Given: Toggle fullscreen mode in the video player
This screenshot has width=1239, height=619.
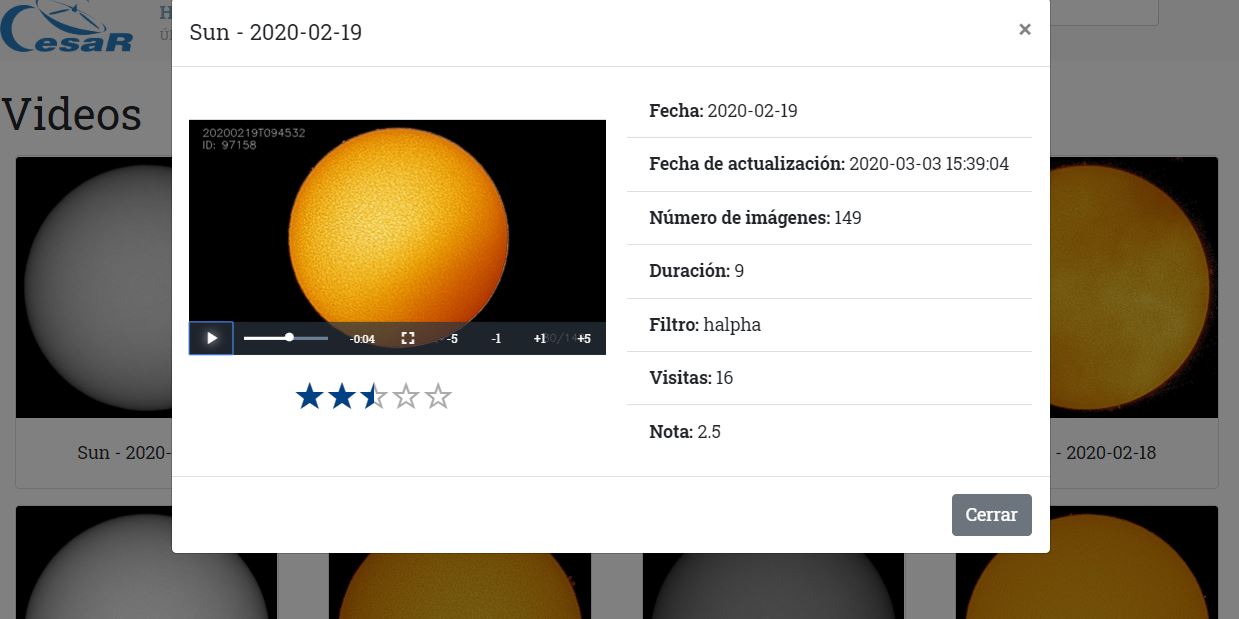Looking at the screenshot, I should (x=408, y=338).
